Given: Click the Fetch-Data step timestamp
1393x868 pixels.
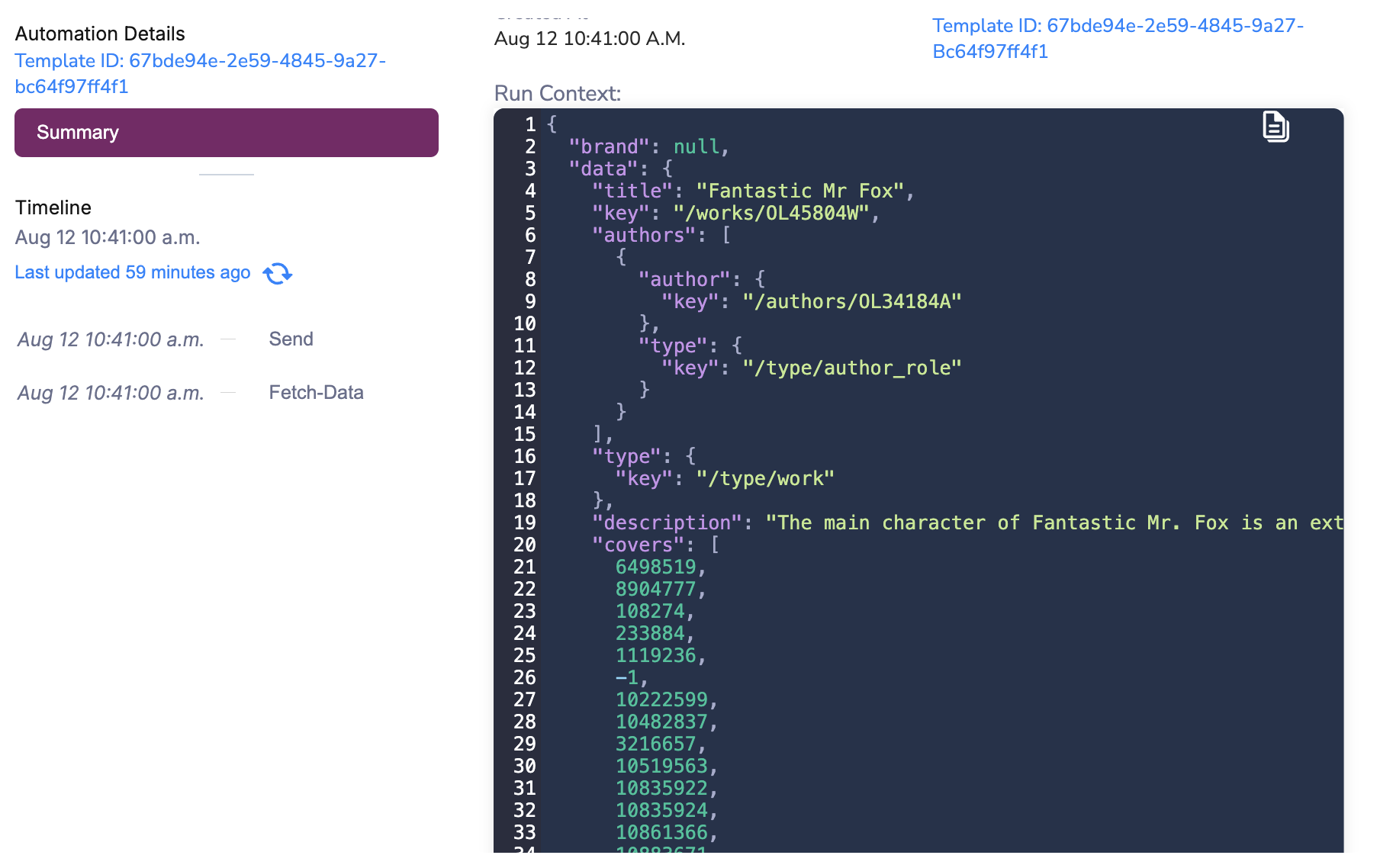Looking at the screenshot, I should click(x=111, y=393).
